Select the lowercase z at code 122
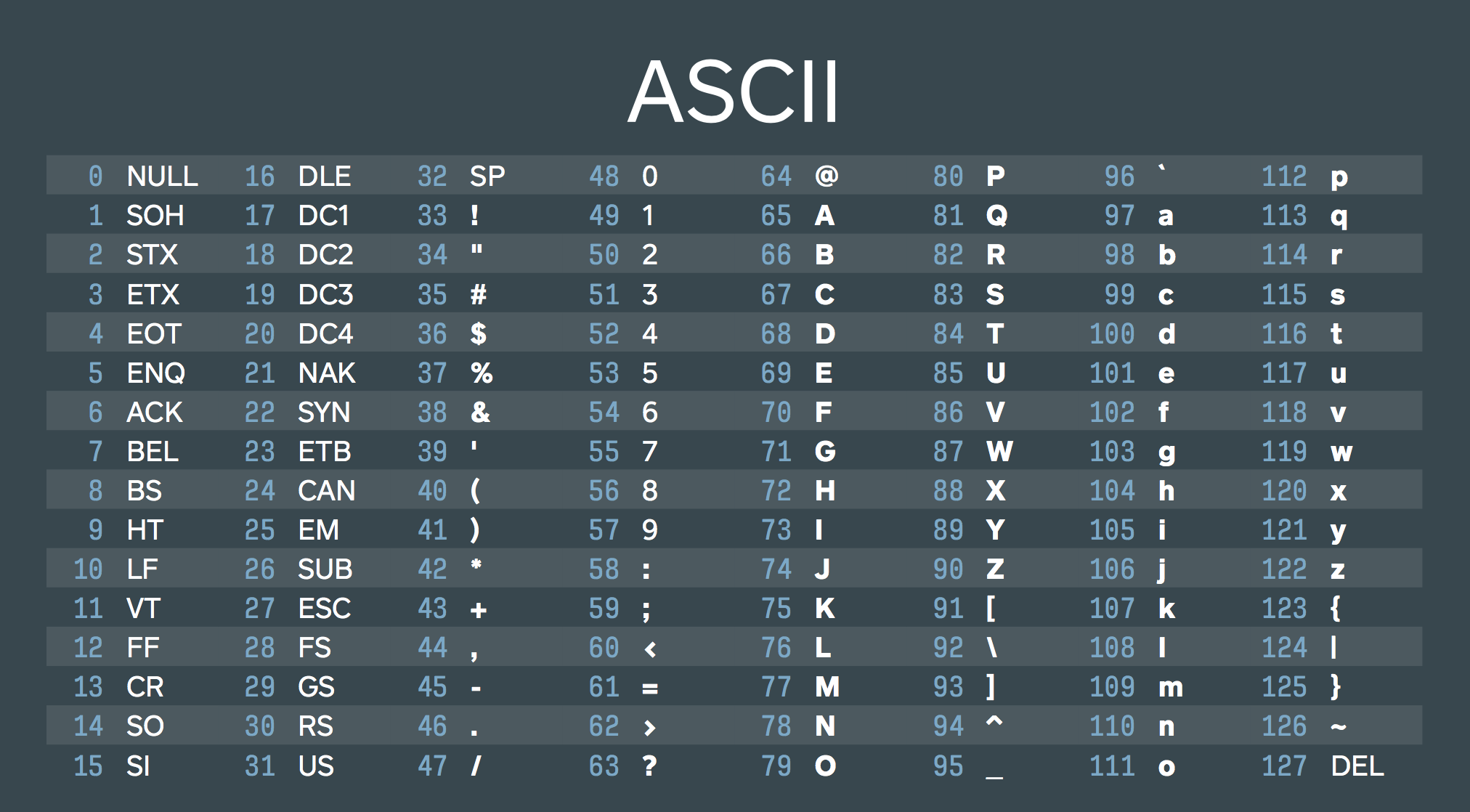This screenshot has width=1470, height=812. click(x=1338, y=570)
